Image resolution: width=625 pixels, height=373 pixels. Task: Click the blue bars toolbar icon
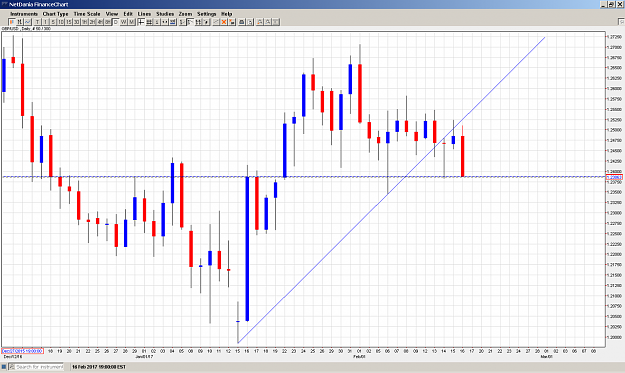pos(173,22)
